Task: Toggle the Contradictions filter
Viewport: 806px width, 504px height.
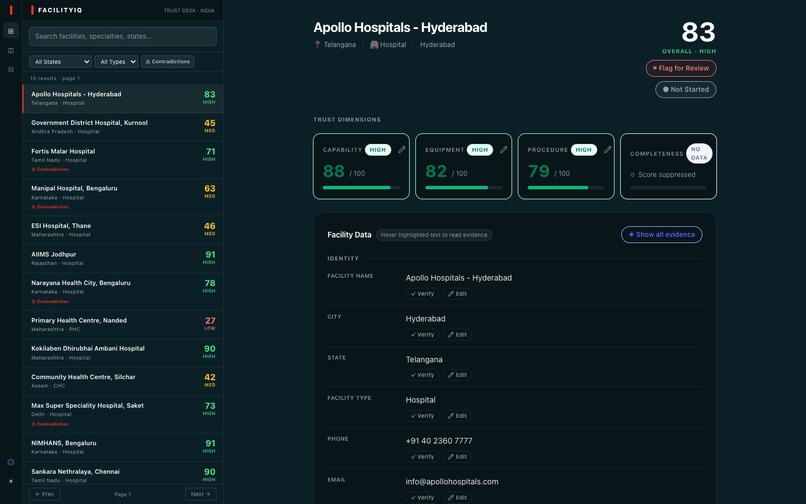Action: [x=168, y=62]
